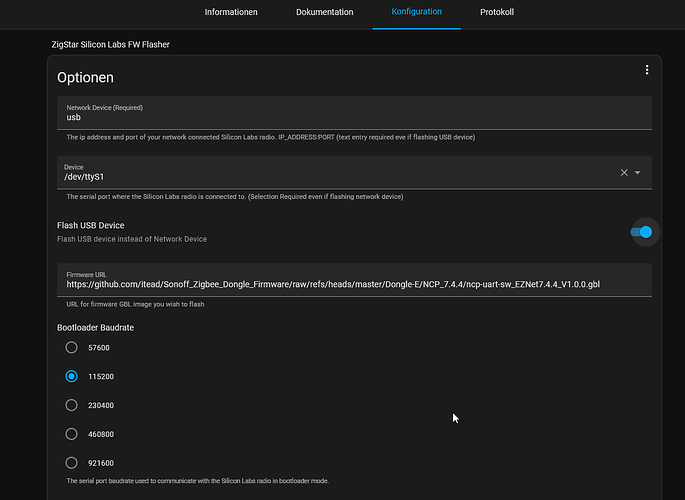Click the /dev/ttyS1 device value
685x500 pixels.
click(x=84, y=177)
